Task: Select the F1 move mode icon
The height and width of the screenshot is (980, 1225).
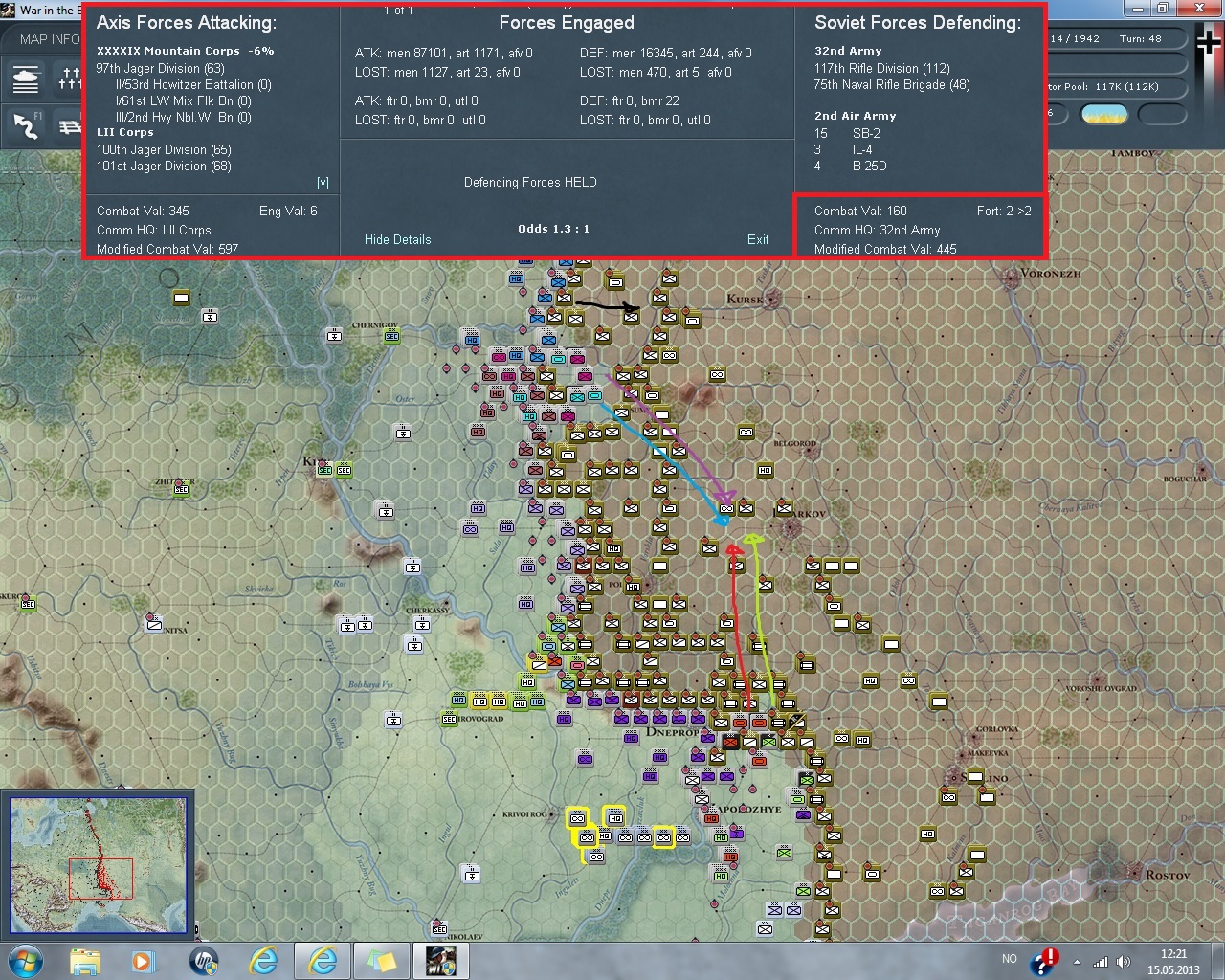Action: tap(26, 125)
